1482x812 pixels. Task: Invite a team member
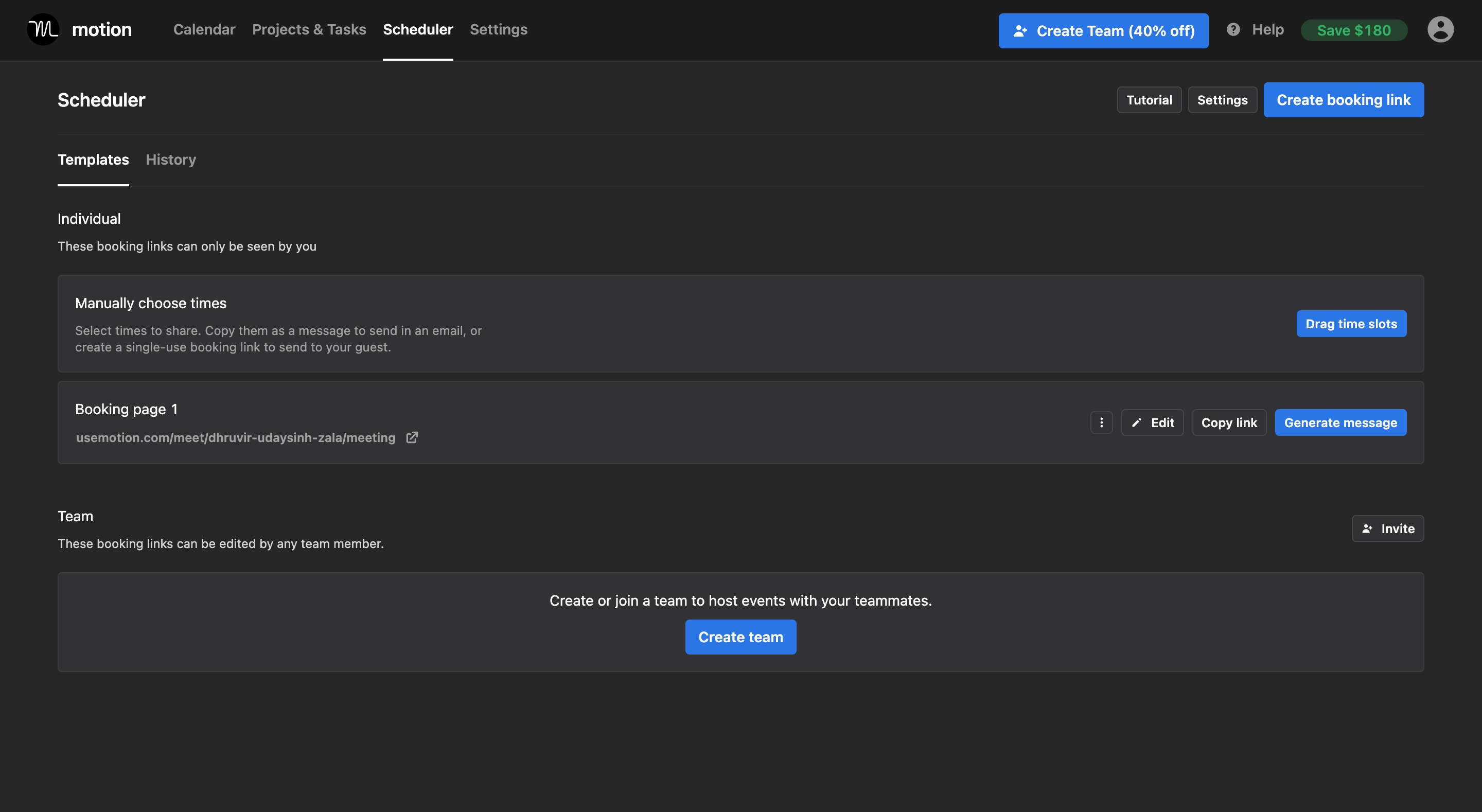click(x=1388, y=528)
